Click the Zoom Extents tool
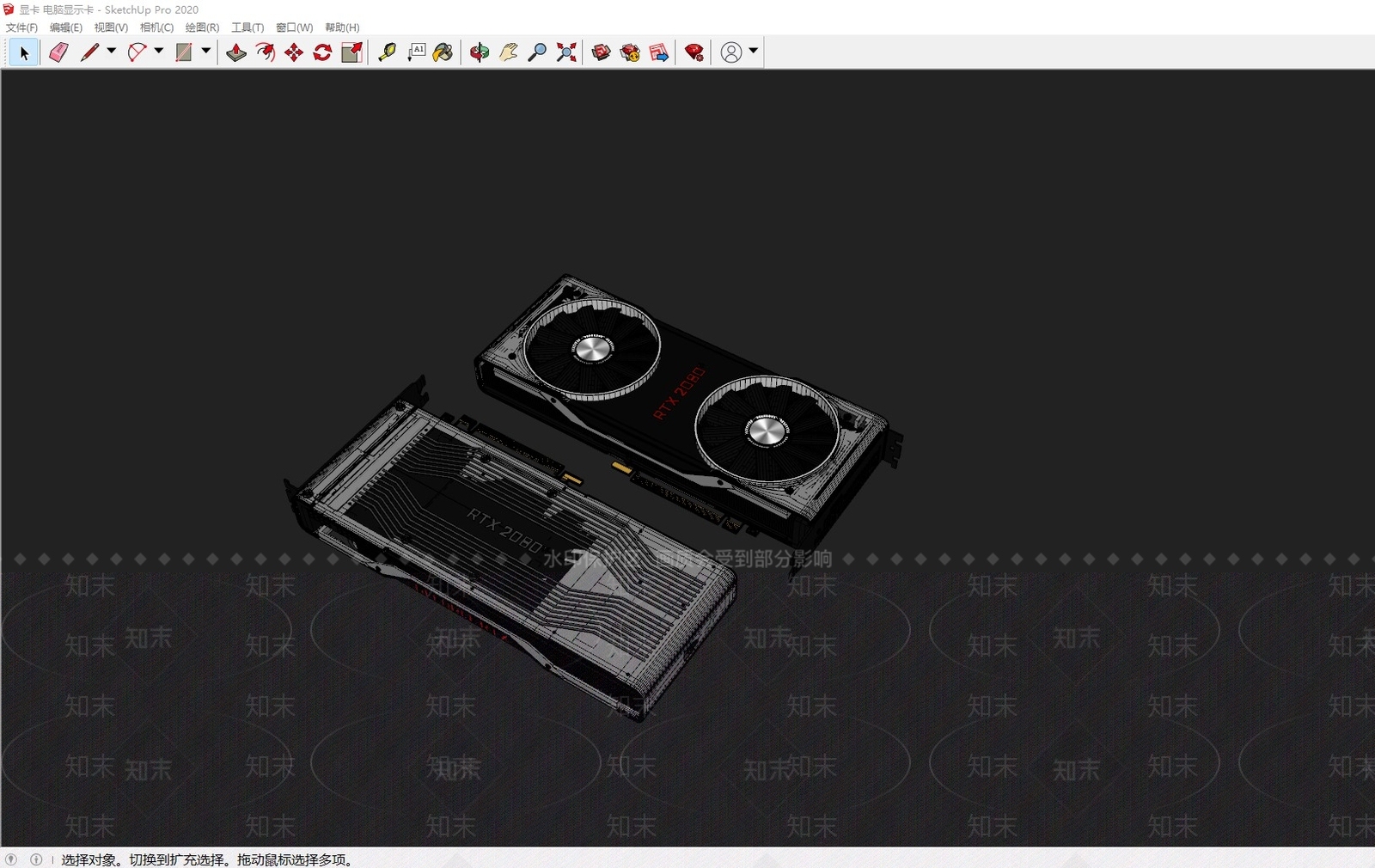Screen dimensions: 1375x868 [x=566, y=52]
